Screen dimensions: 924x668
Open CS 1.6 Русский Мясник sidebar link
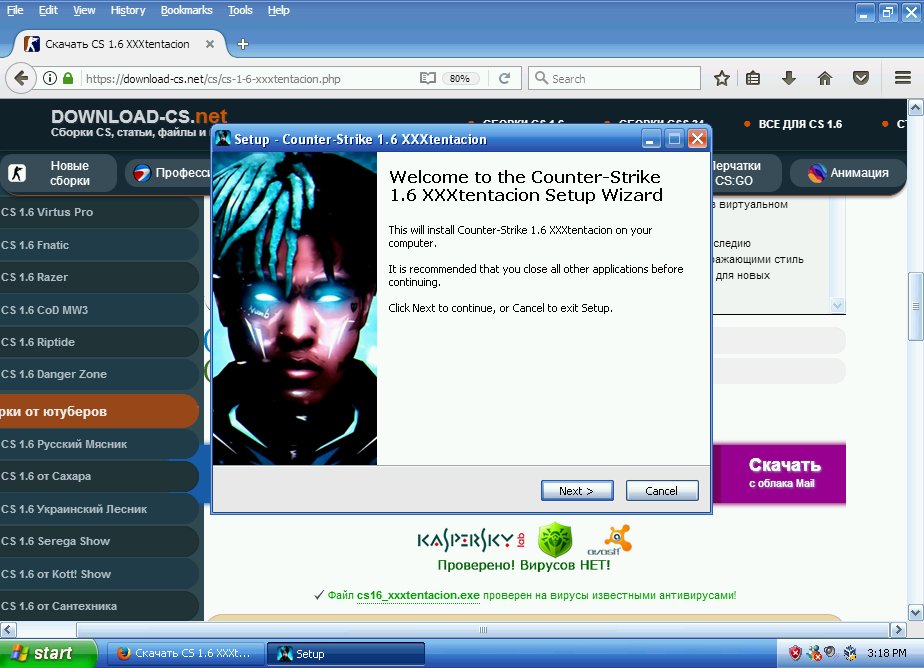coord(99,444)
